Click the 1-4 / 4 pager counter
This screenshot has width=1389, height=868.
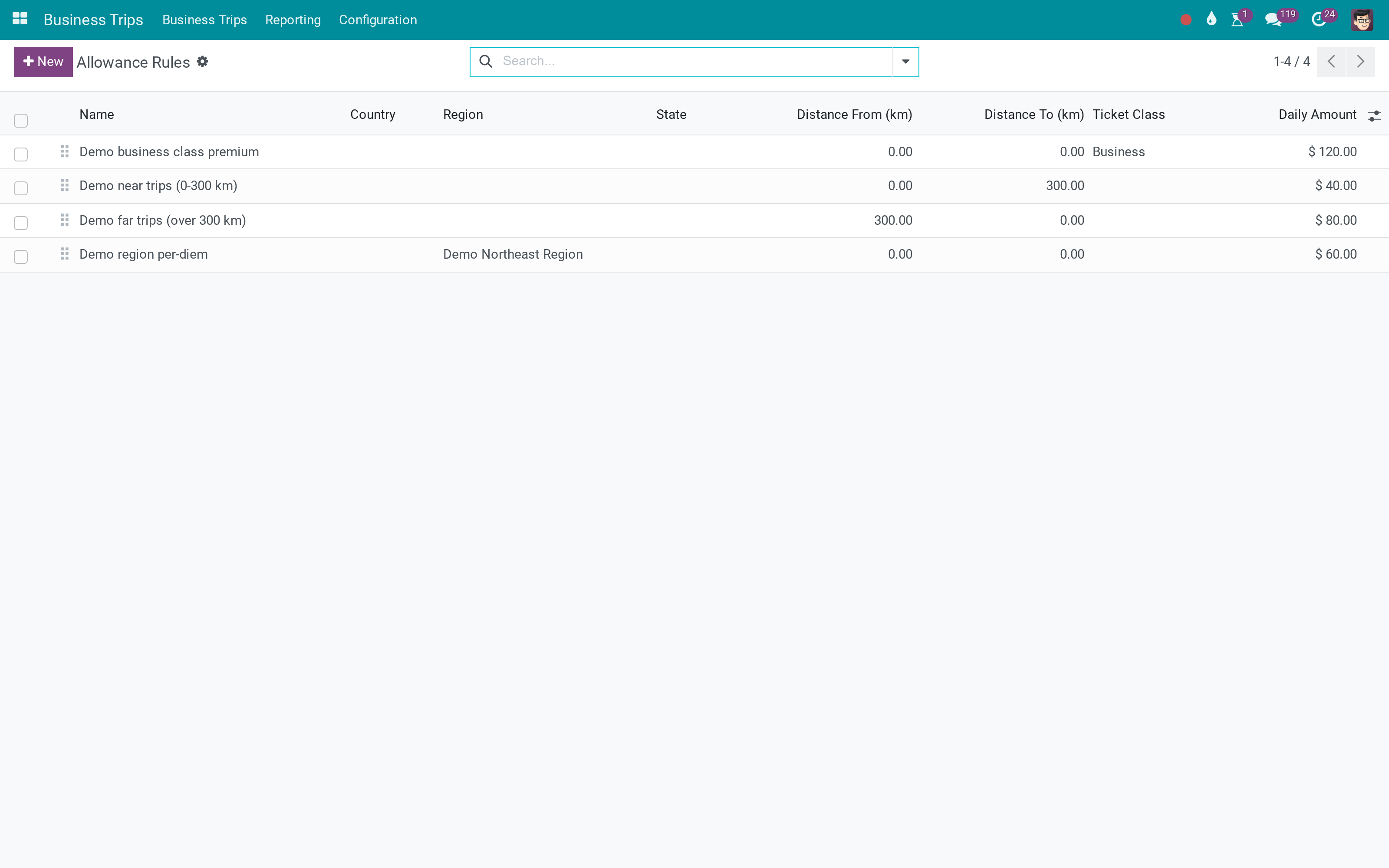[x=1291, y=62]
